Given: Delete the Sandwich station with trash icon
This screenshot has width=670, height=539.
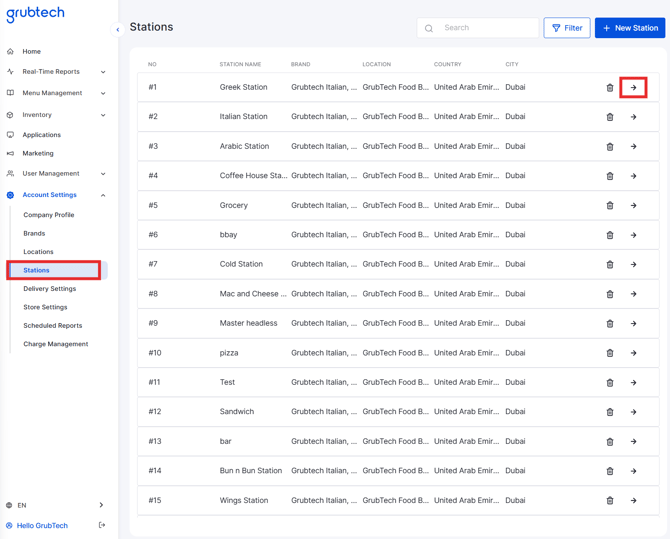Looking at the screenshot, I should [x=610, y=412].
